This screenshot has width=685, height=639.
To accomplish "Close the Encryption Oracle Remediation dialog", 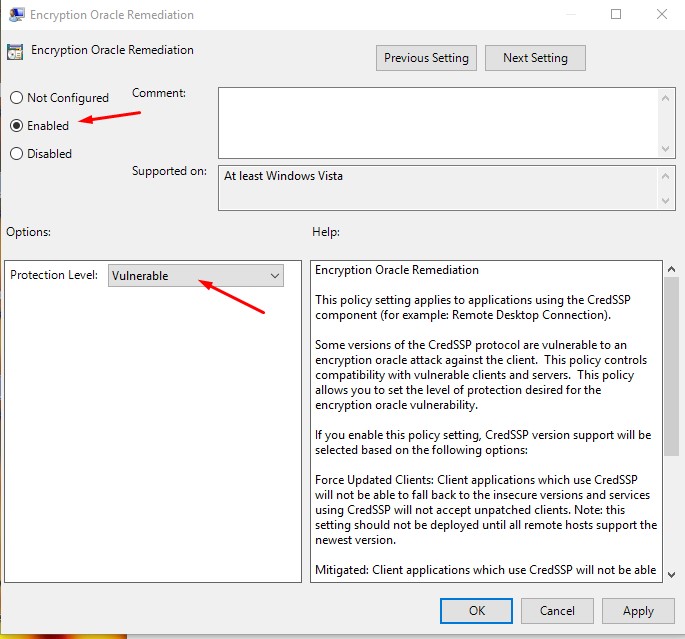I will click(x=660, y=15).
